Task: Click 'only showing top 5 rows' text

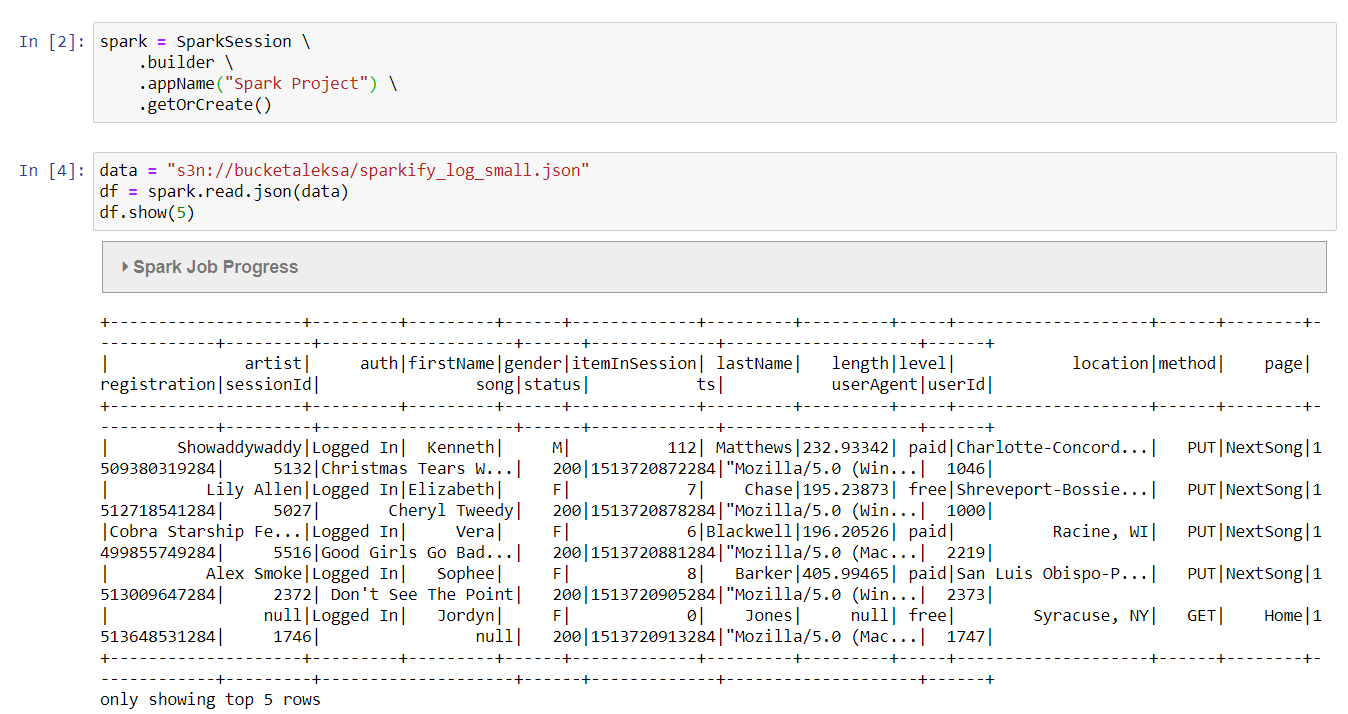Action: 210,700
